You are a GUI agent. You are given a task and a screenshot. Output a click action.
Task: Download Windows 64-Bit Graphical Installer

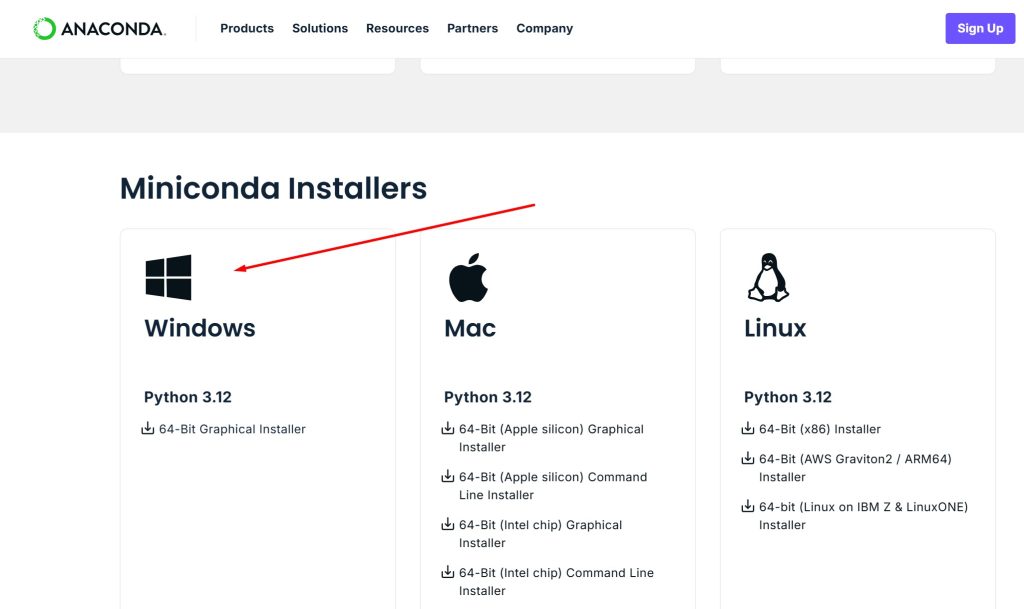232,429
